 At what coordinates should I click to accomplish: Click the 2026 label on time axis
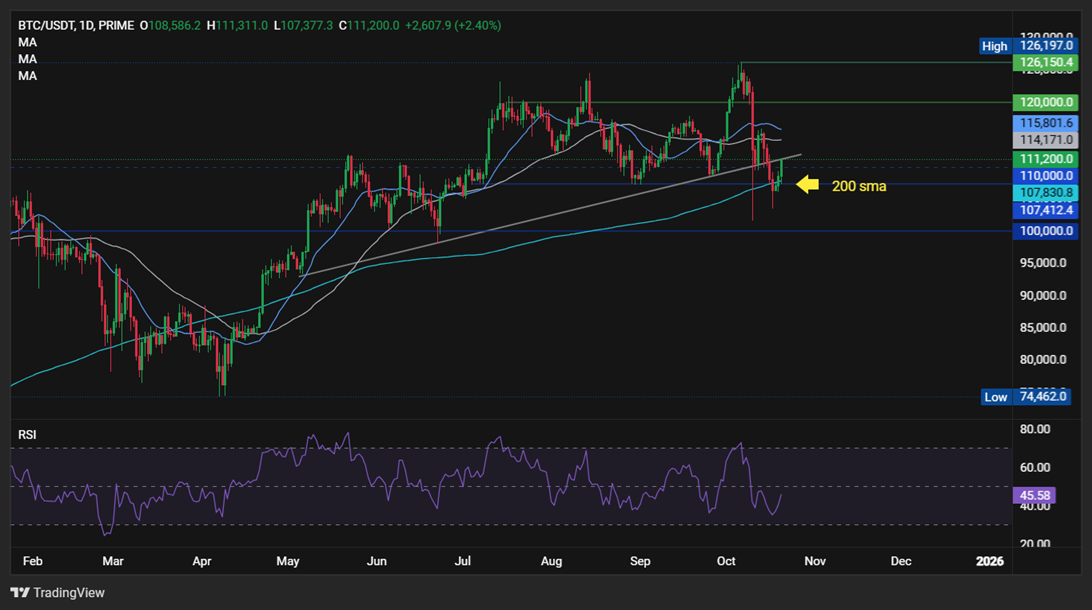[x=989, y=561]
